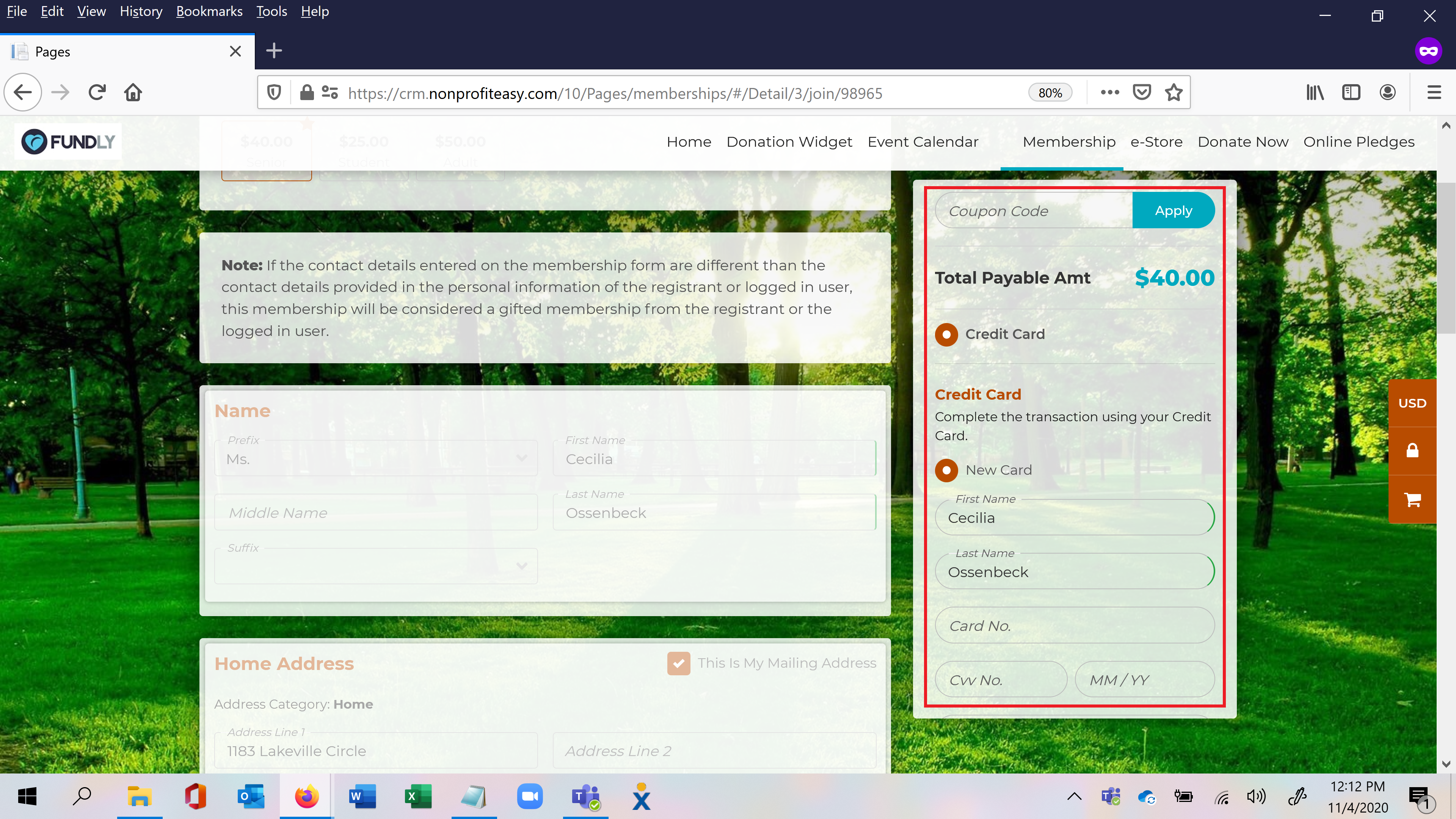Show site security info via padlock icon
This screenshot has width=1456, height=819.
(306, 92)
